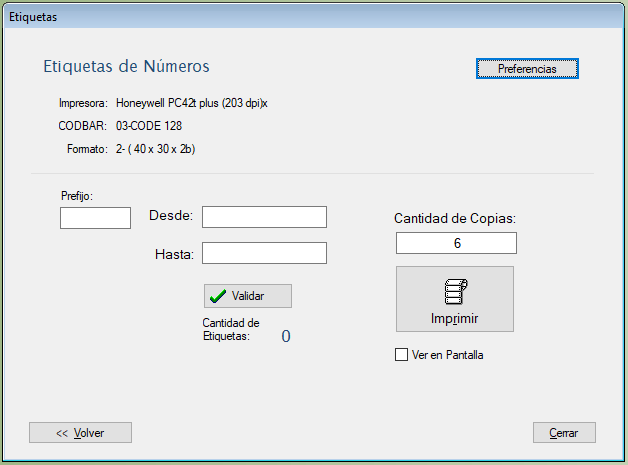Click into the Desde text box
The width and height of the screenshot is (628, 465).
[264, 217]
